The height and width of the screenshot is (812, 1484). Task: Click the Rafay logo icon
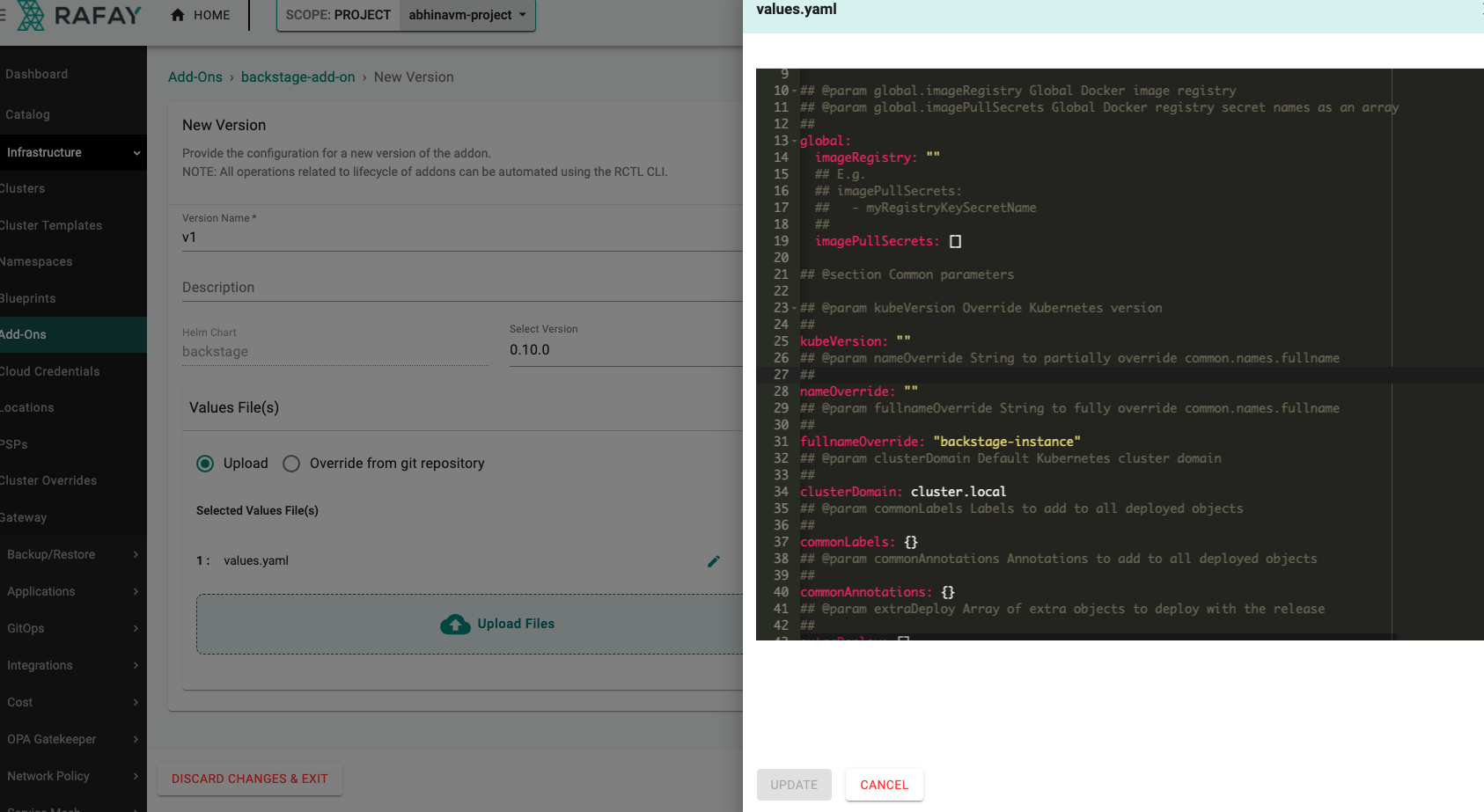[31, 15]
